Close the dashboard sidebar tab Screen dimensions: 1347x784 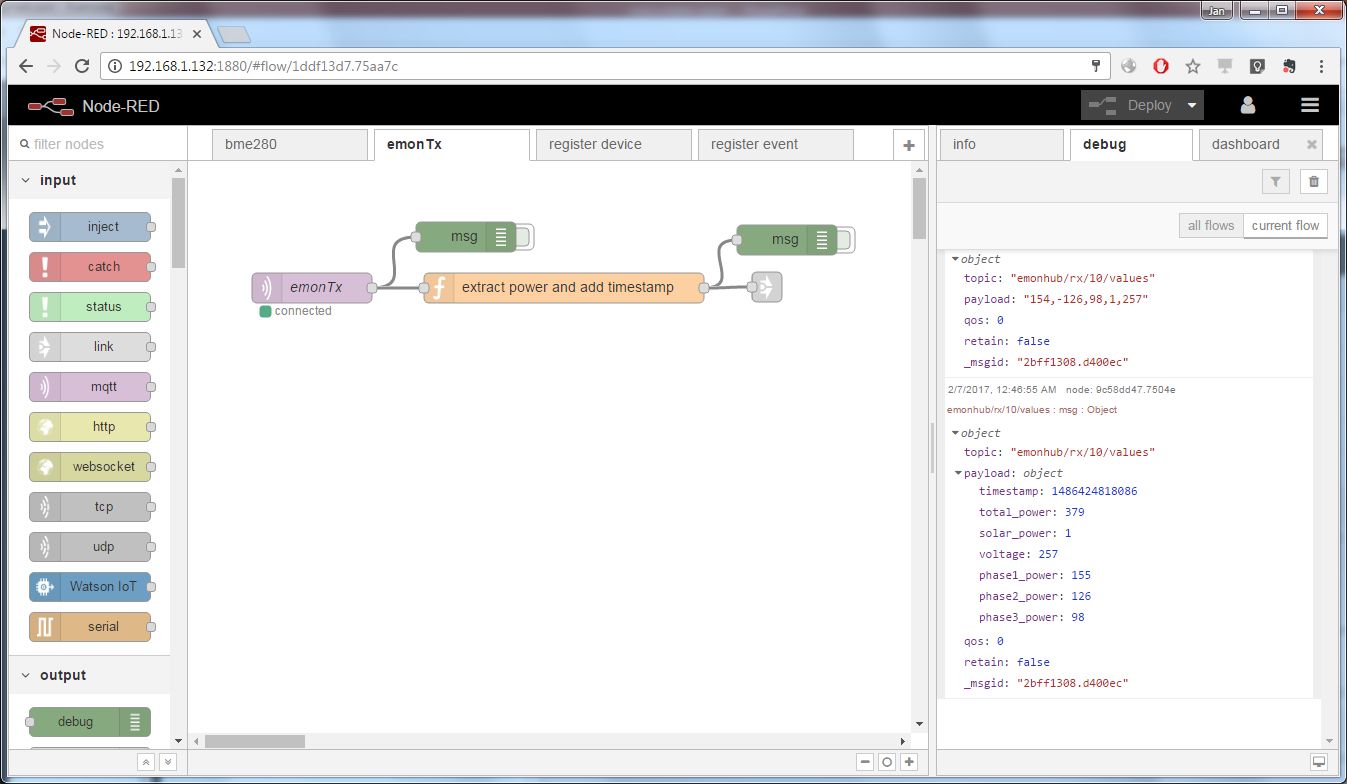[1312, 145]
